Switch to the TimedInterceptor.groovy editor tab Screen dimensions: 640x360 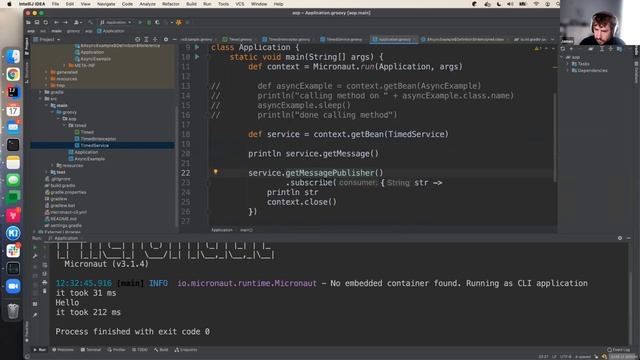pyautogui.click(x=287, y=40)
